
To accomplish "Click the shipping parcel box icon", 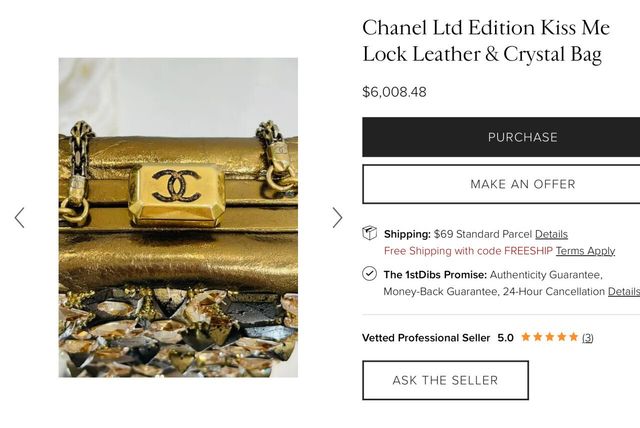I will 370,233.
